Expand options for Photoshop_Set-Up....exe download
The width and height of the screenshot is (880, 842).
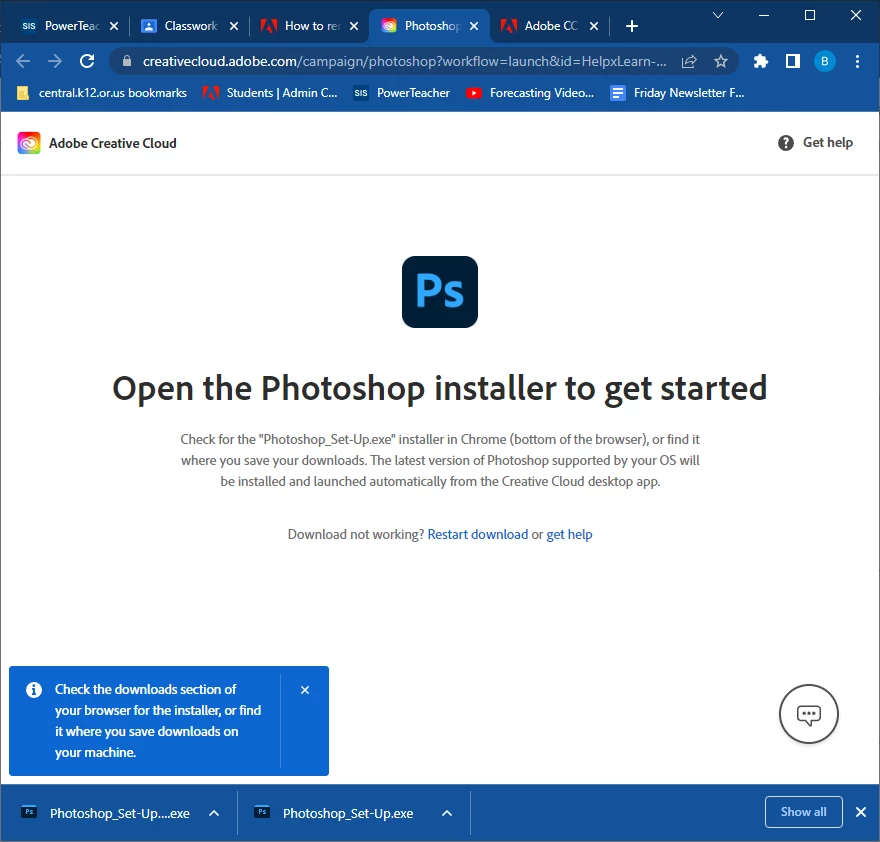click(214, 813)
